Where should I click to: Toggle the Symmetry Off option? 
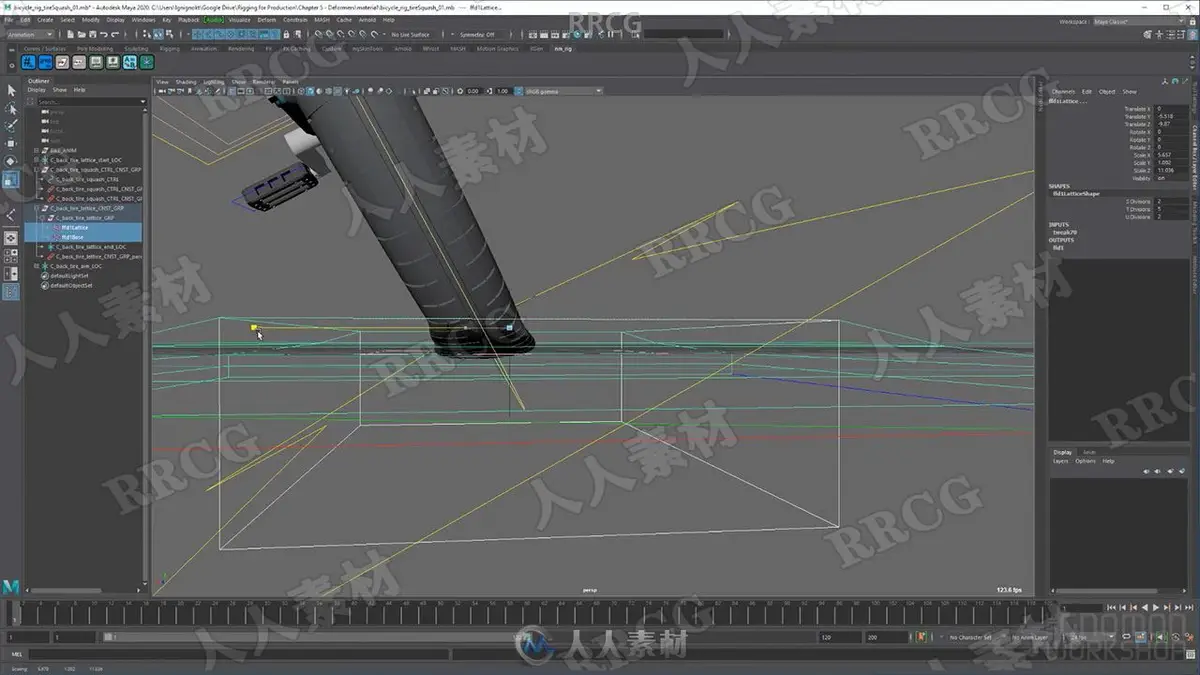tap(478, 34)
